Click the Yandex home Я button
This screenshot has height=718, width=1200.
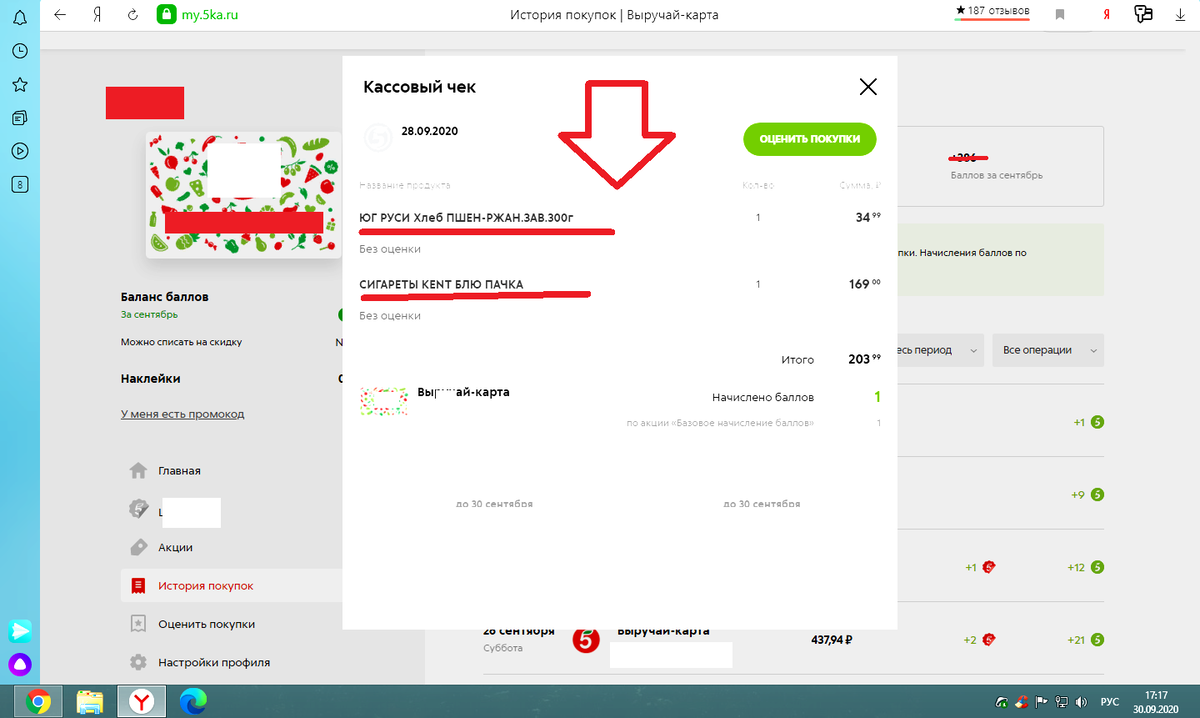[96, 16]
